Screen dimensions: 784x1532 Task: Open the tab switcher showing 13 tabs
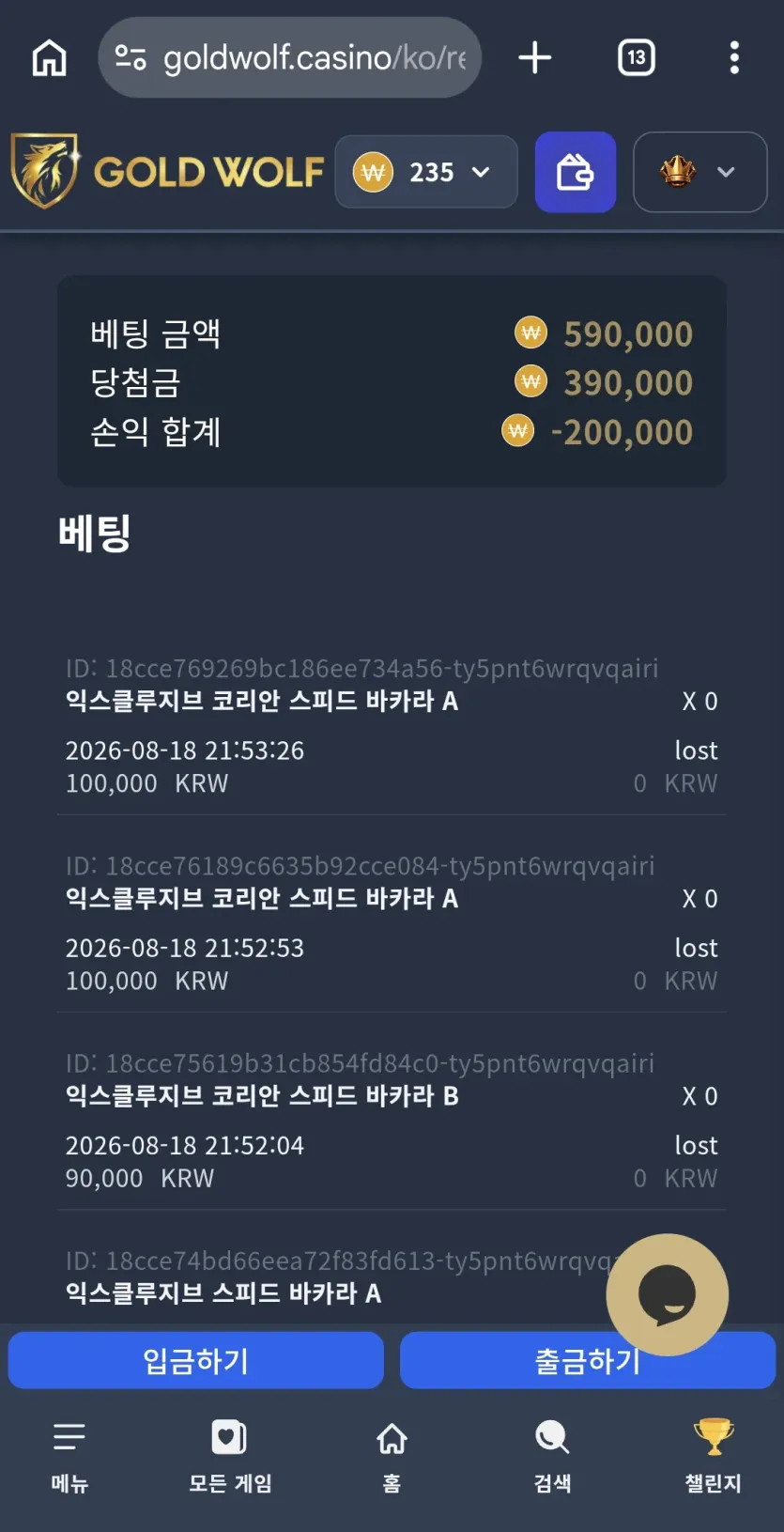tap(637, 57)
